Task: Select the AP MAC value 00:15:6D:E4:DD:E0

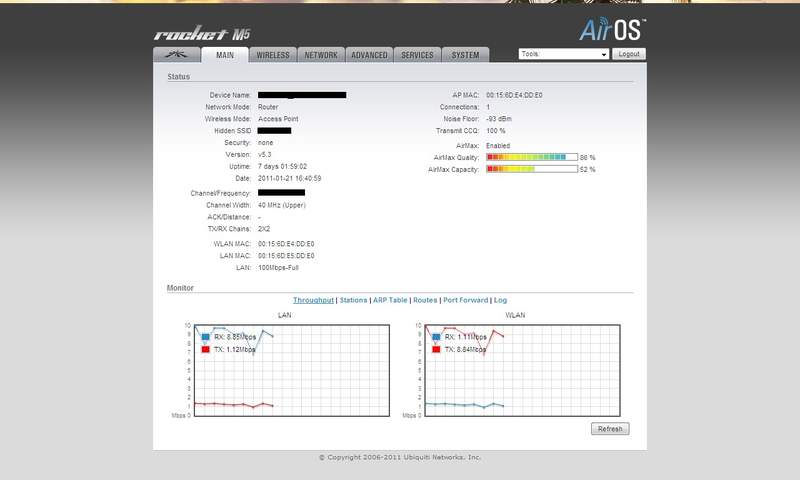Action: pos(514,95)
